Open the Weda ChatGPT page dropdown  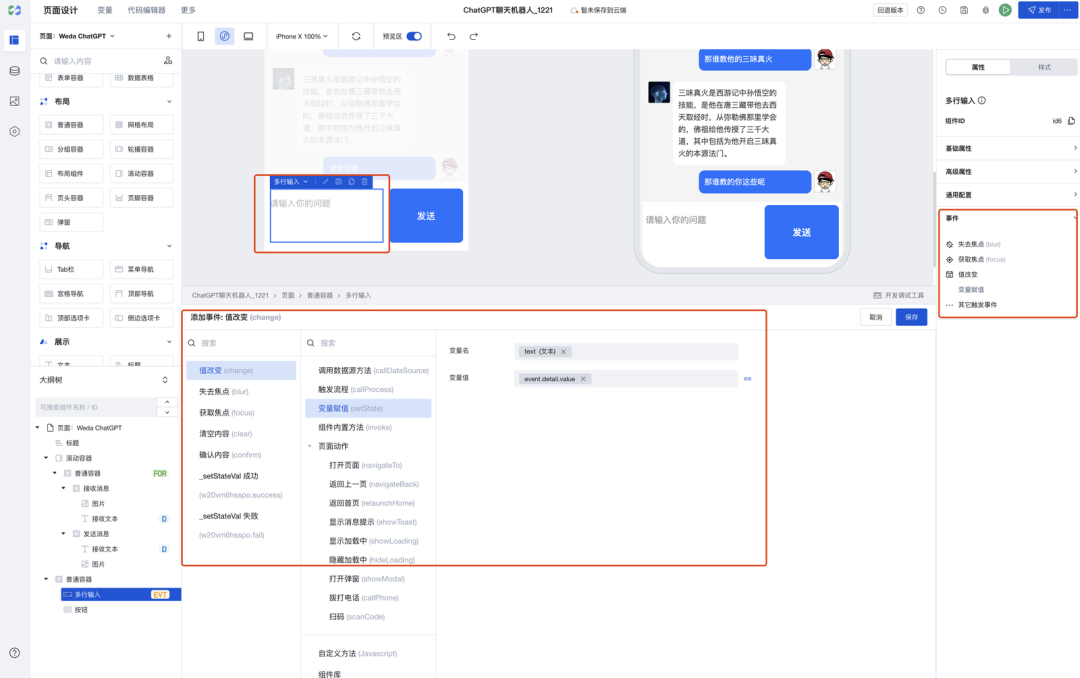[78, 36]
